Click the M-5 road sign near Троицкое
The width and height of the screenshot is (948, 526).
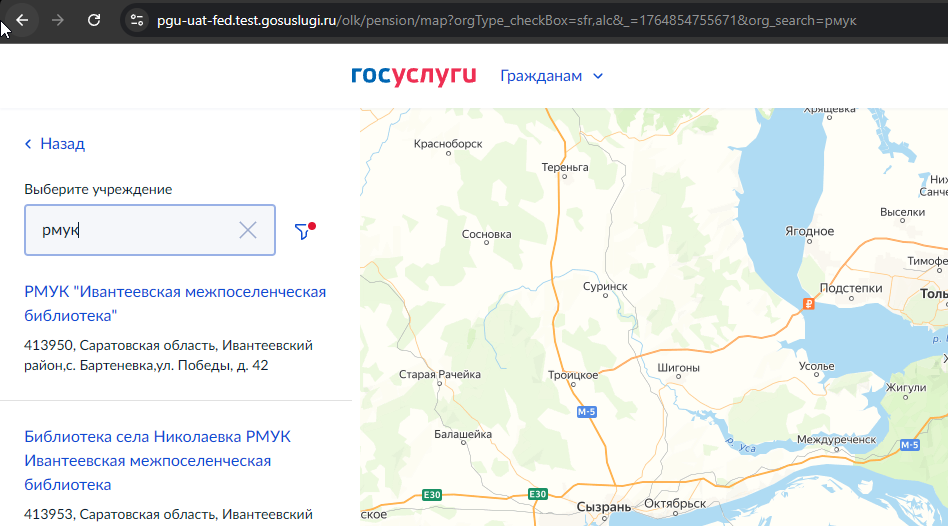click(586, 412)
